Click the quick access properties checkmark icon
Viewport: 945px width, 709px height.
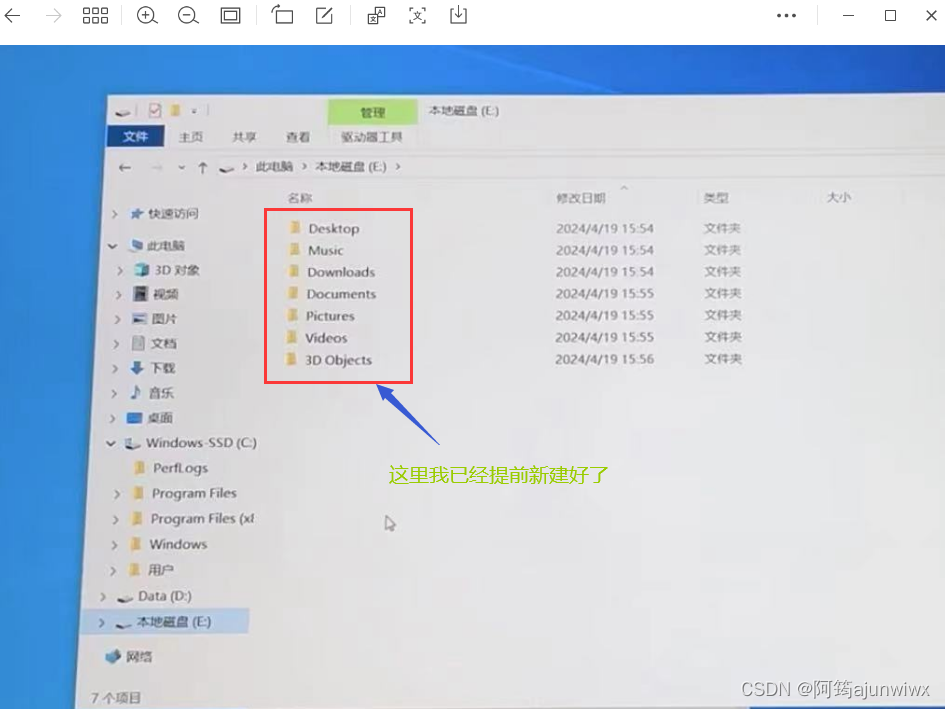(155, 110)
